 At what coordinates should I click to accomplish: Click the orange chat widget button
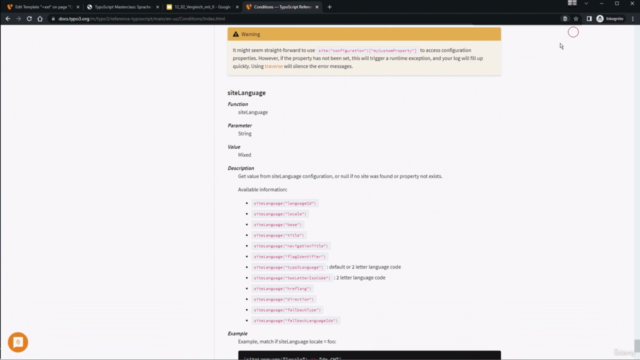[18, 342]
